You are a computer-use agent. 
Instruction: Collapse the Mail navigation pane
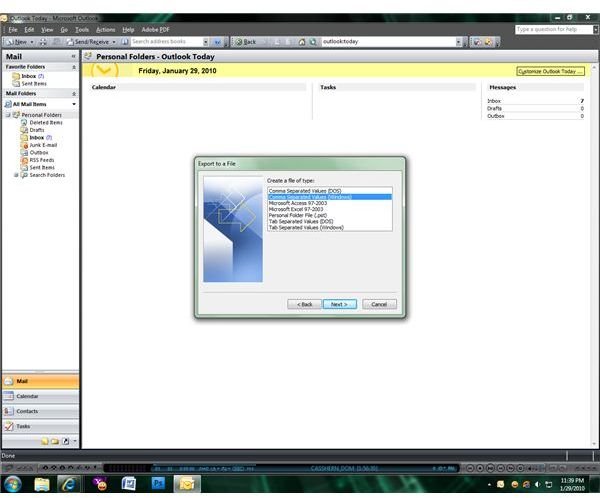coord(73,56)
